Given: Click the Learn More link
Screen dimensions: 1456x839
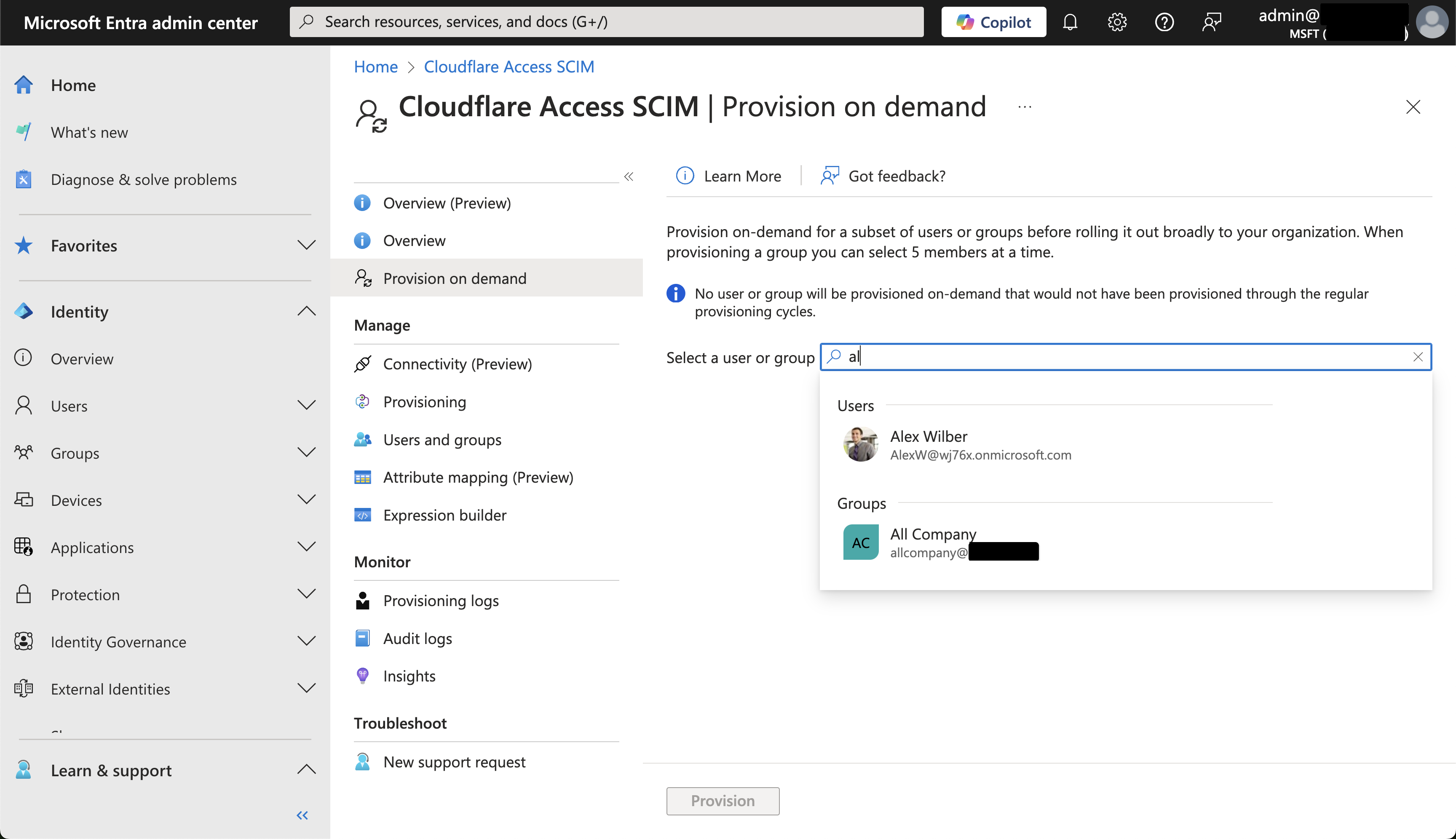Looking at the screenshot, I should [742, 176].
